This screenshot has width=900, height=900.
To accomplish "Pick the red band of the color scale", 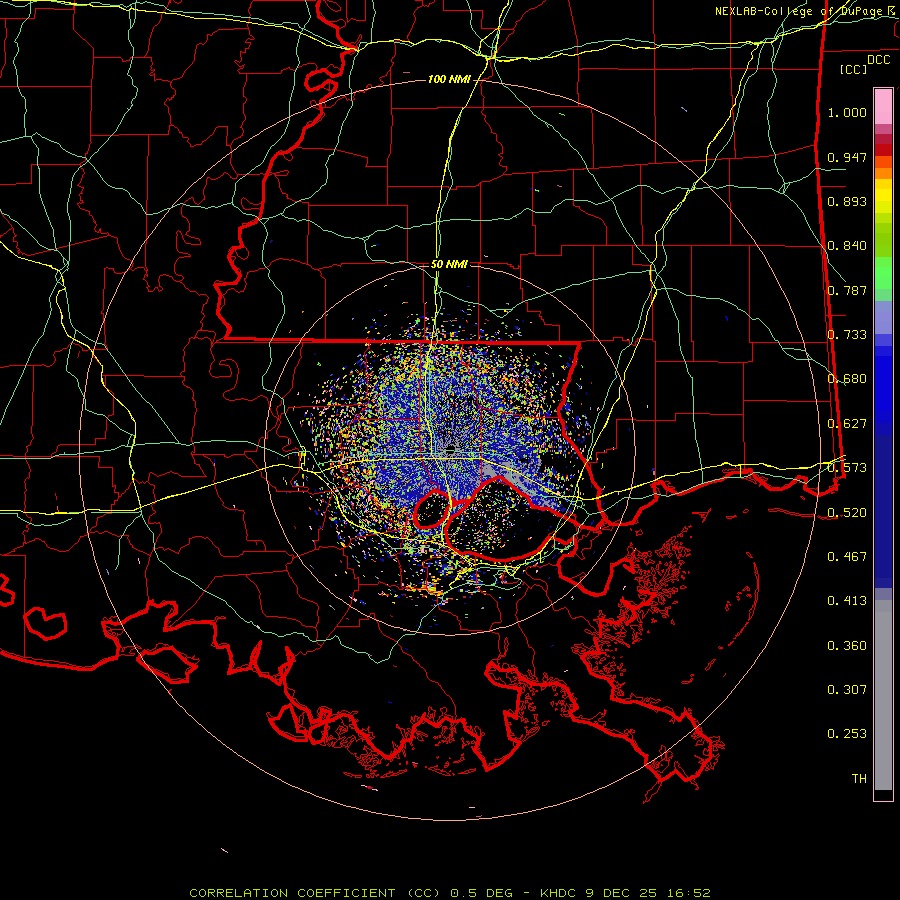I will [883, 149].
